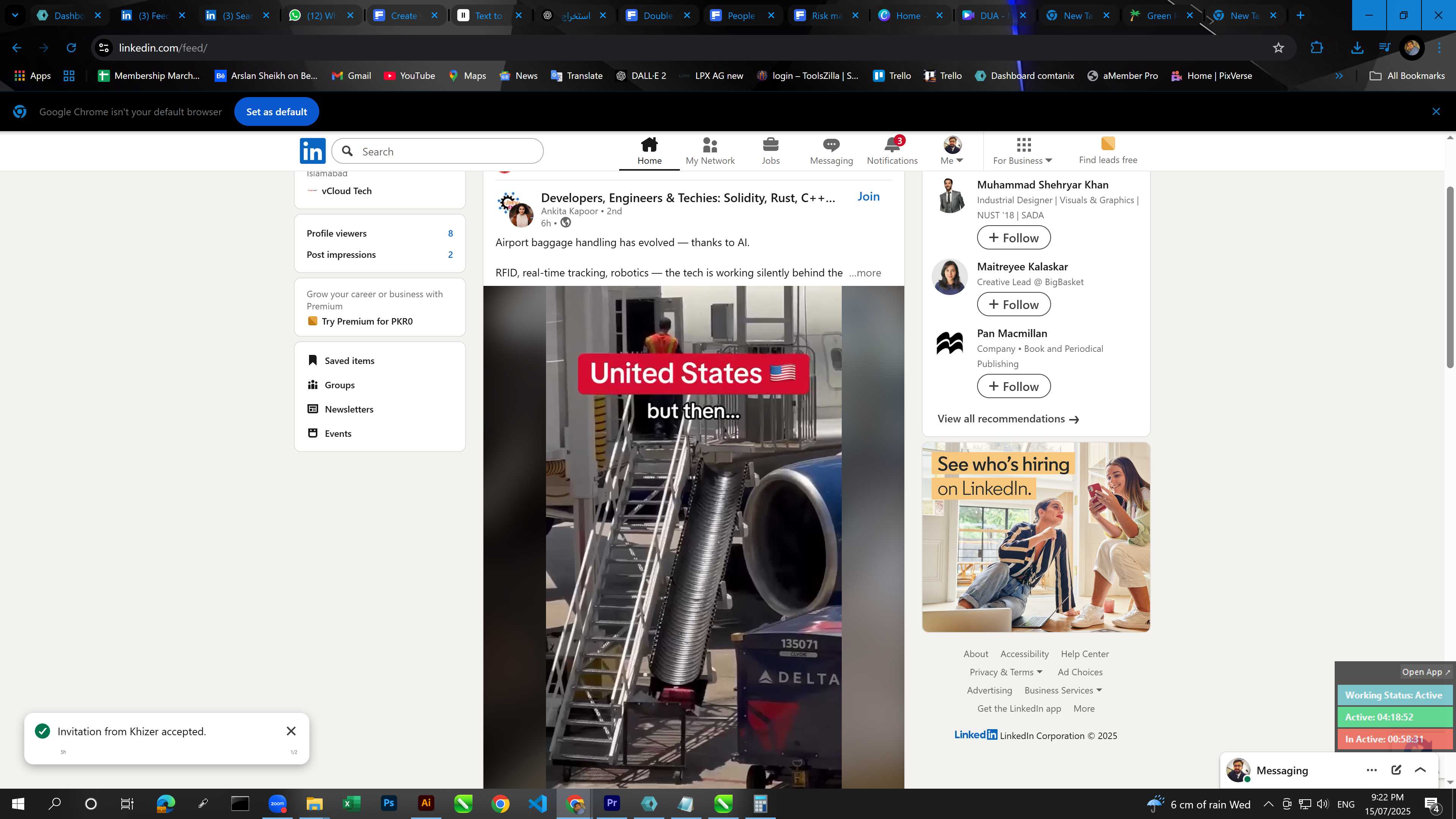Switch to the WhatsApp (12) tab
This screenshot has height=819, width=1456.
pyautogui.click(x=321, y=15)
